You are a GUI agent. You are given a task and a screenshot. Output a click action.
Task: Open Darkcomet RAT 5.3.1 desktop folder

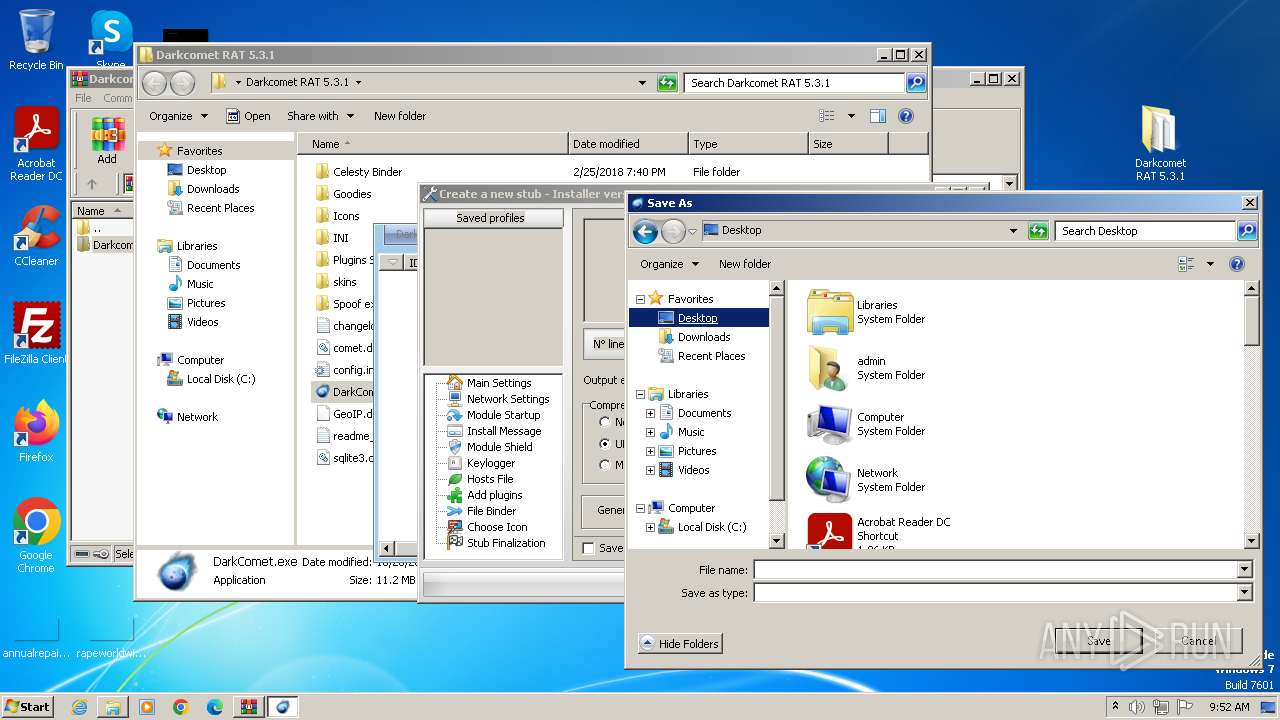(1159, 143)
